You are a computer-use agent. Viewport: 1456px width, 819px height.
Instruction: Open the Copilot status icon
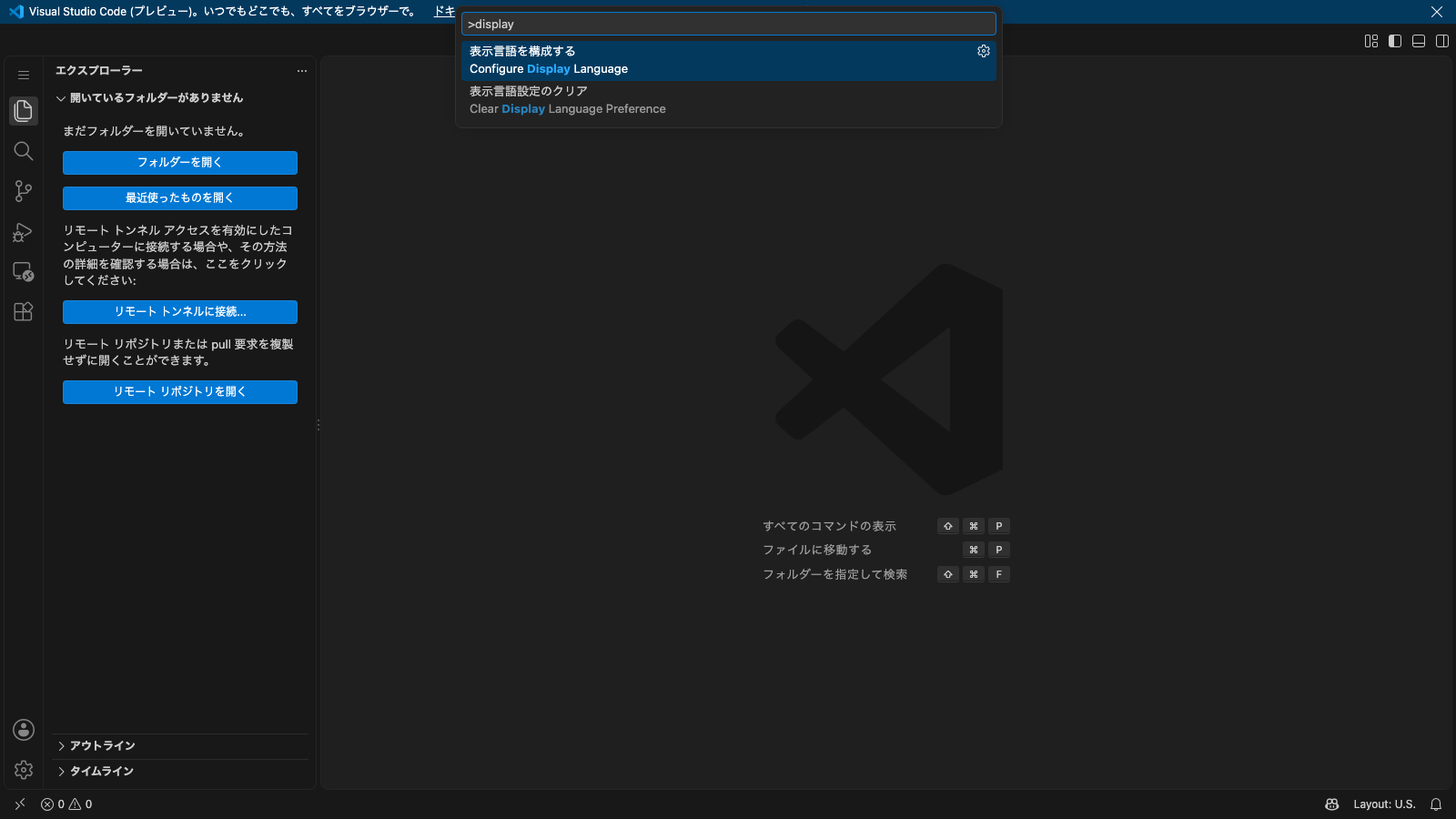pos(1332,804)
